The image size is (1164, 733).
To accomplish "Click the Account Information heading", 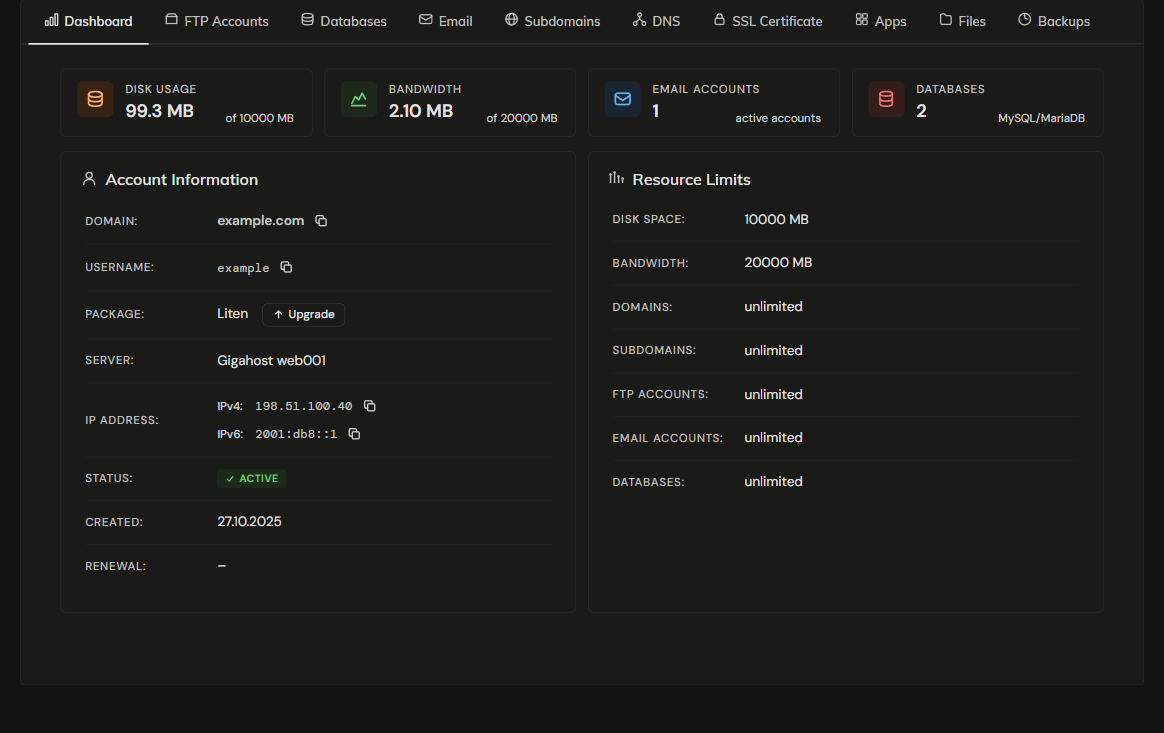I will (x=182, y=180).
